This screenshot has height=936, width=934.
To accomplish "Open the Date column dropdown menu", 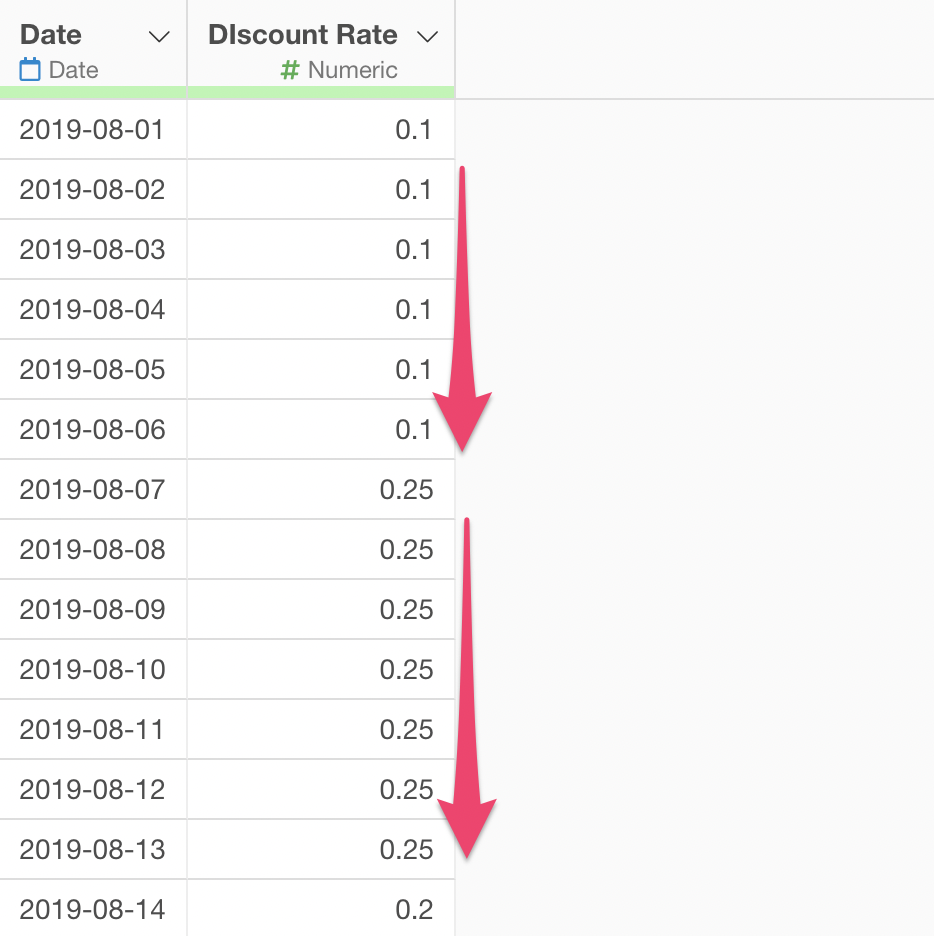I will [158, 37].
